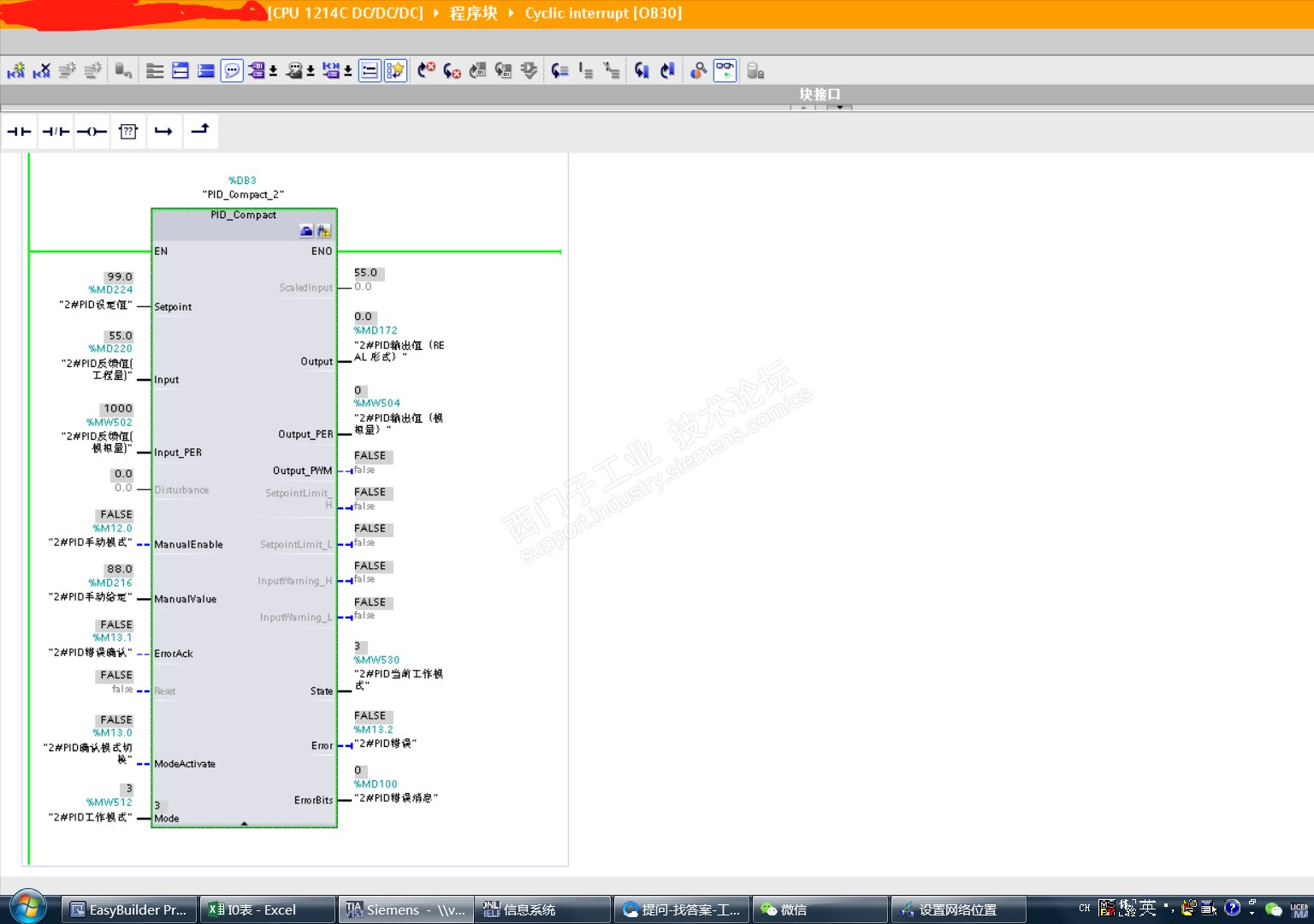
Task: Click the Close all networks icon
Action: 206,71
